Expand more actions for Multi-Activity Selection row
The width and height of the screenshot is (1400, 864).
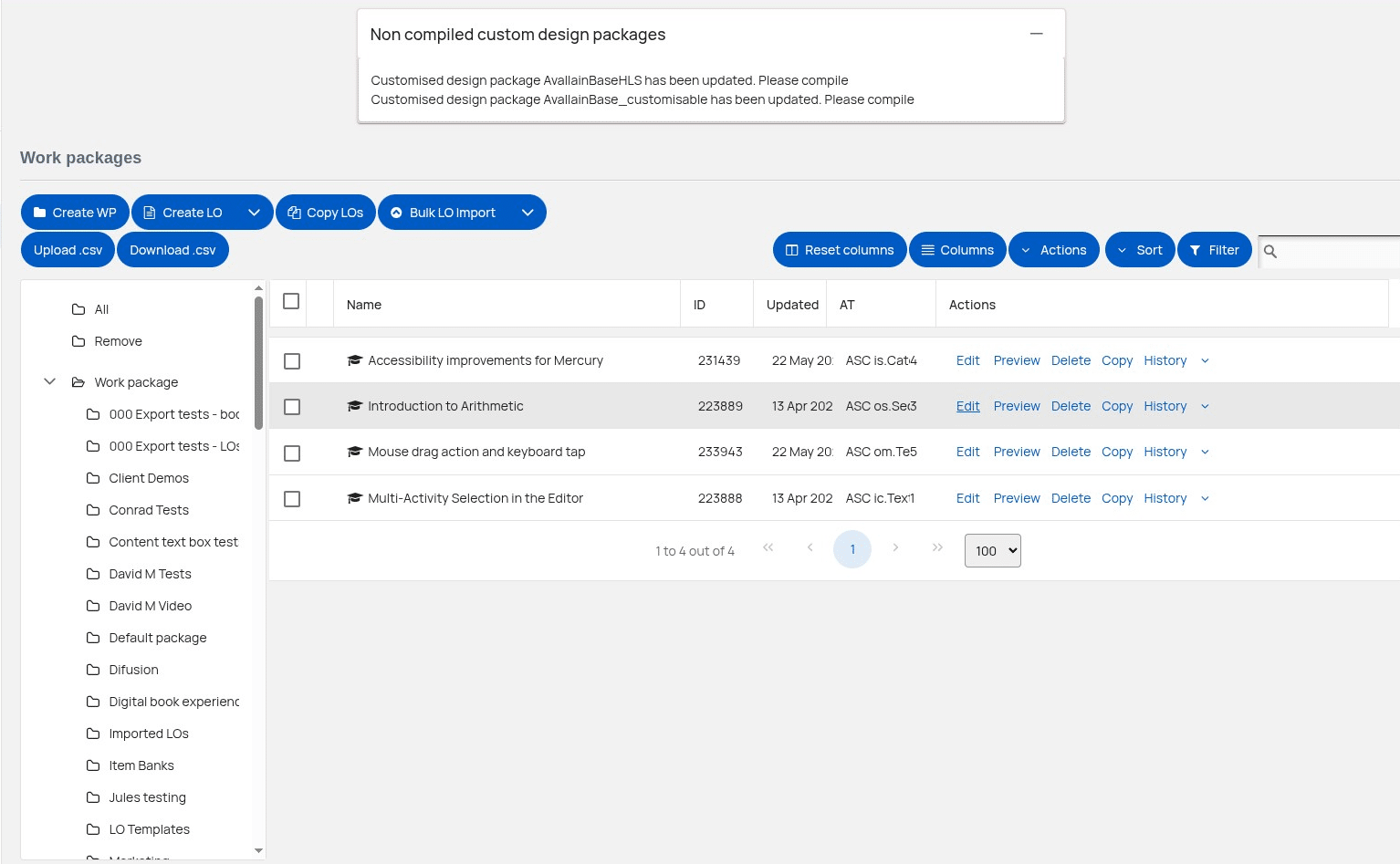(x=1205, y=499)
